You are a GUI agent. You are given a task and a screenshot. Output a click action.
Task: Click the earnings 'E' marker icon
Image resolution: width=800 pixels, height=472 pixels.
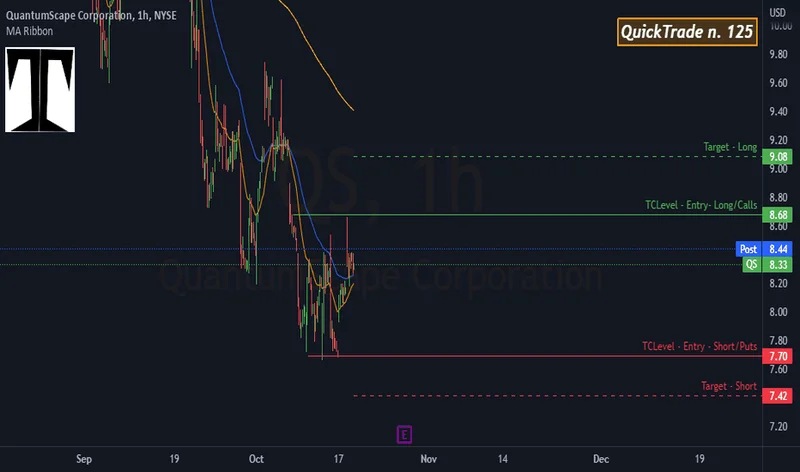[404, 434]
